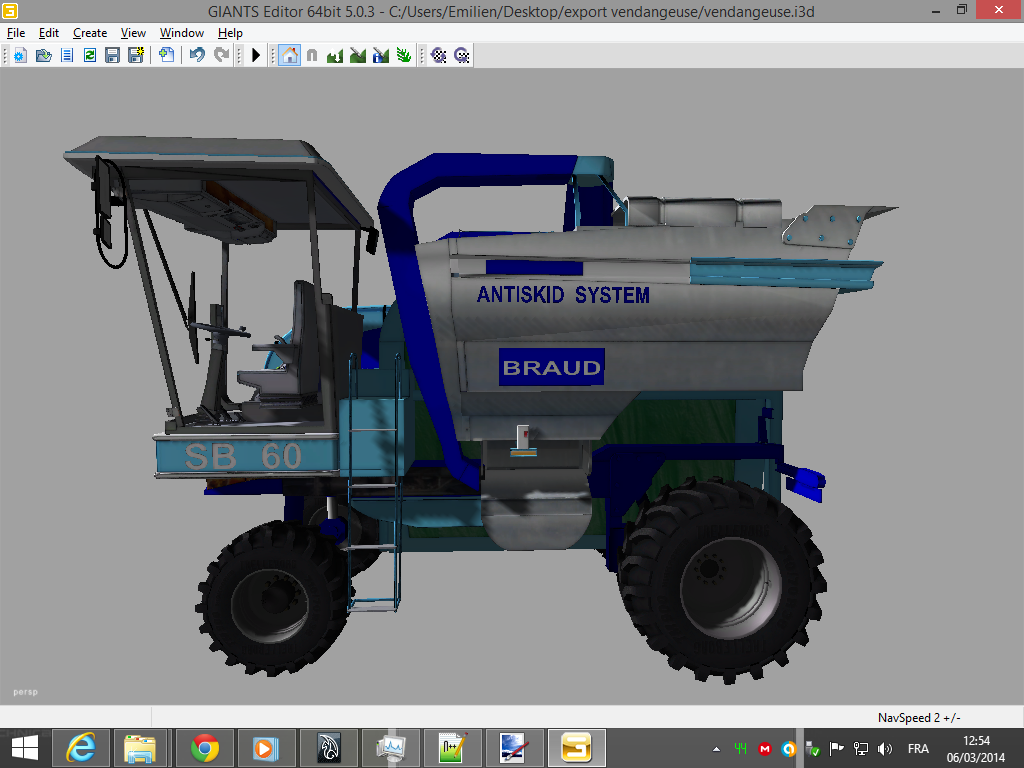Screen dimensions: 1024x768
Task: Open the Create menu
Action: (90, 33)
